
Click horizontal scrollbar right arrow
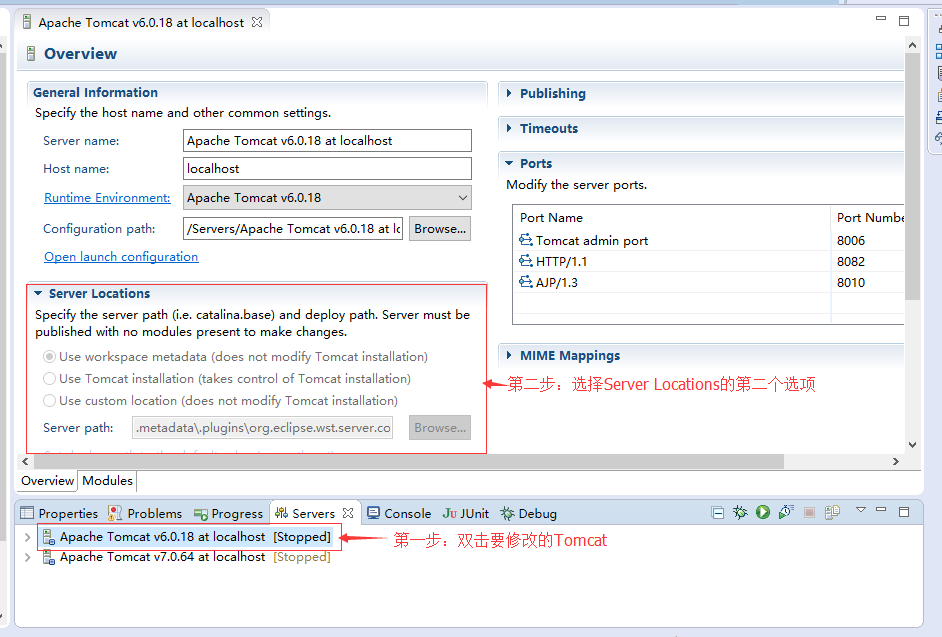[x=896, y=462]
